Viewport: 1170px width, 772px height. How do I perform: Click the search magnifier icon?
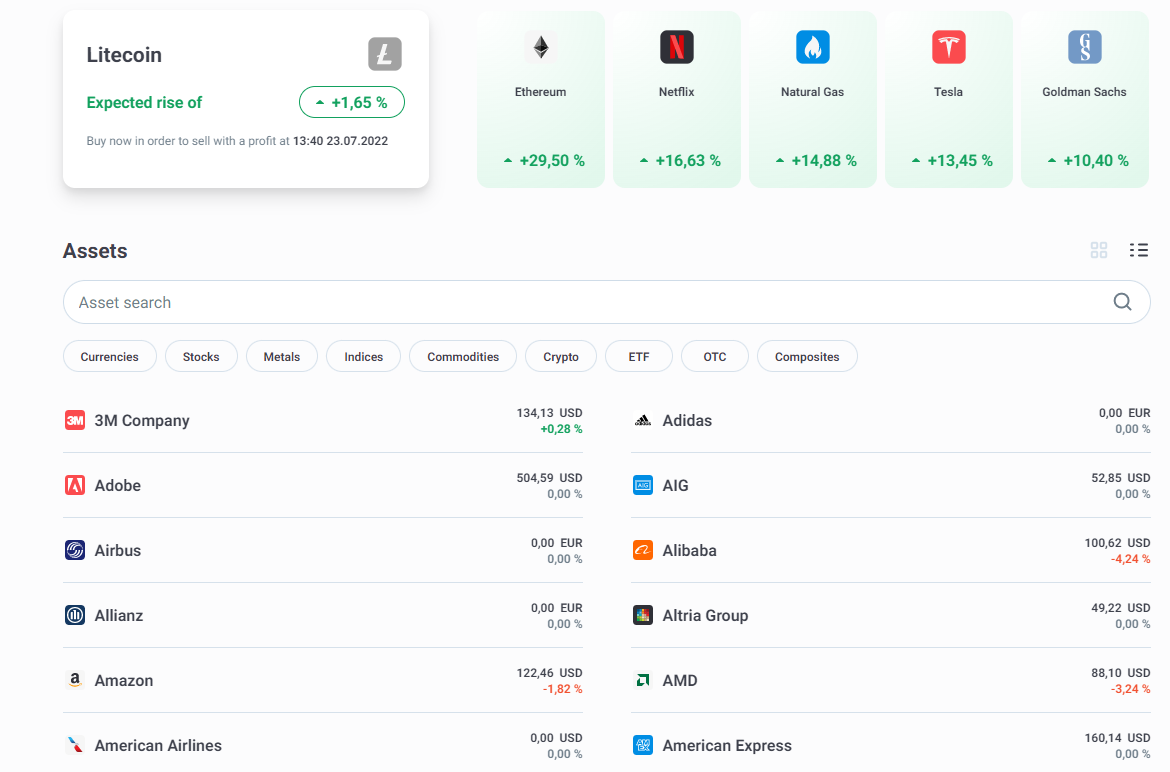pos(1122,301)
